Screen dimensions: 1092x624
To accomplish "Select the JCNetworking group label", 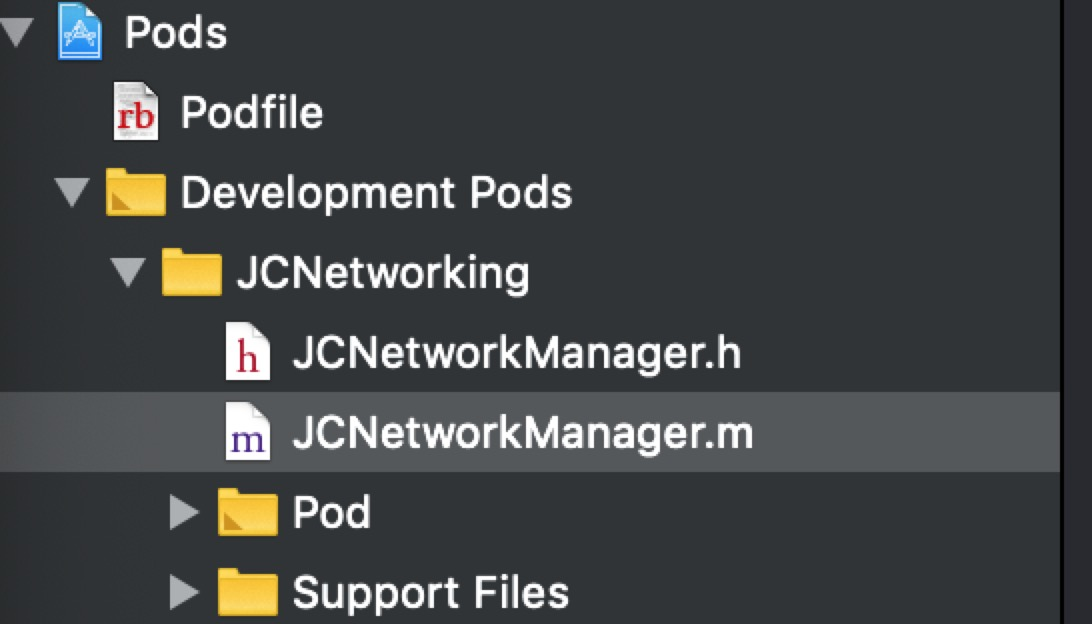I will point(383,272).
